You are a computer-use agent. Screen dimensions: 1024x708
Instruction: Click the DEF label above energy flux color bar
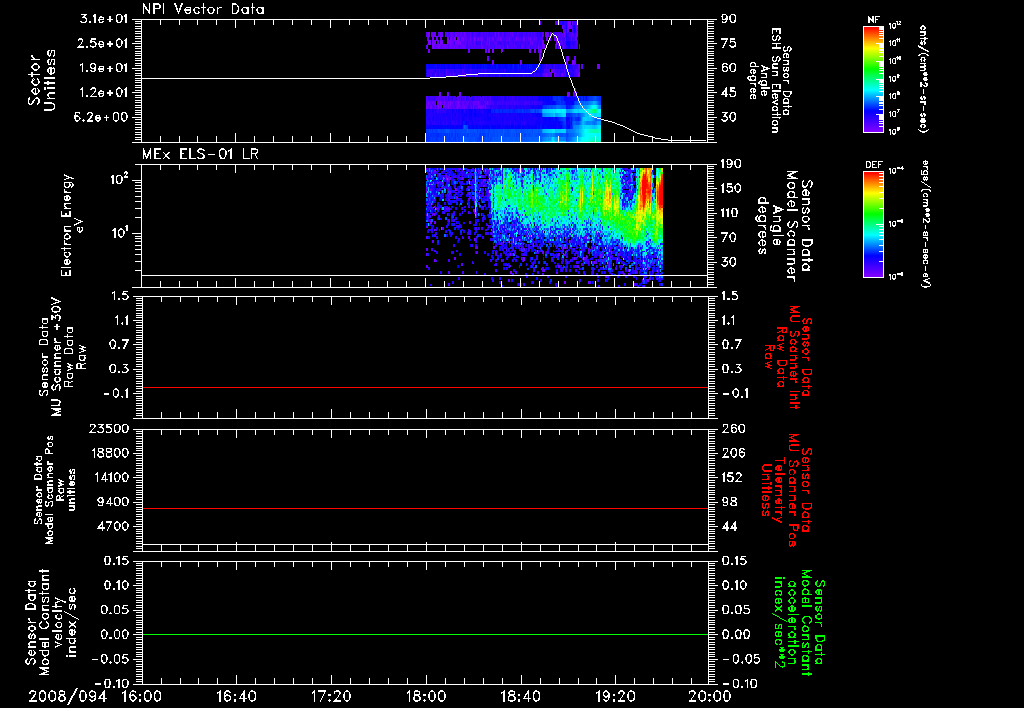coord(873,165)
